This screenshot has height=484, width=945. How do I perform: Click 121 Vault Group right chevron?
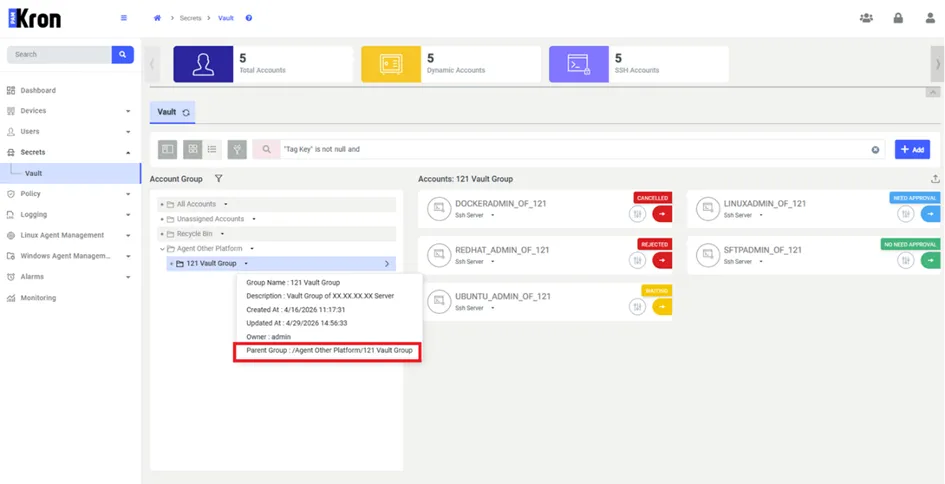point(387,263)
